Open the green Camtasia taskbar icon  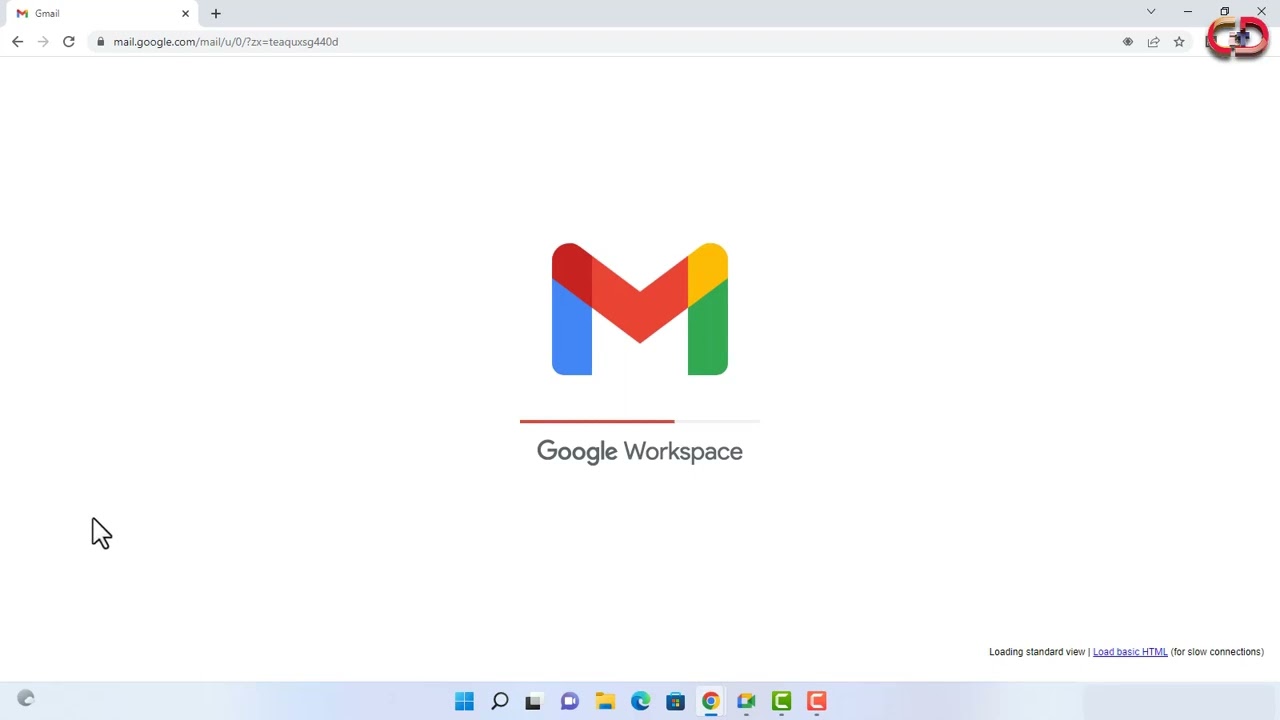pyautogui.click(x=781, y=701)
